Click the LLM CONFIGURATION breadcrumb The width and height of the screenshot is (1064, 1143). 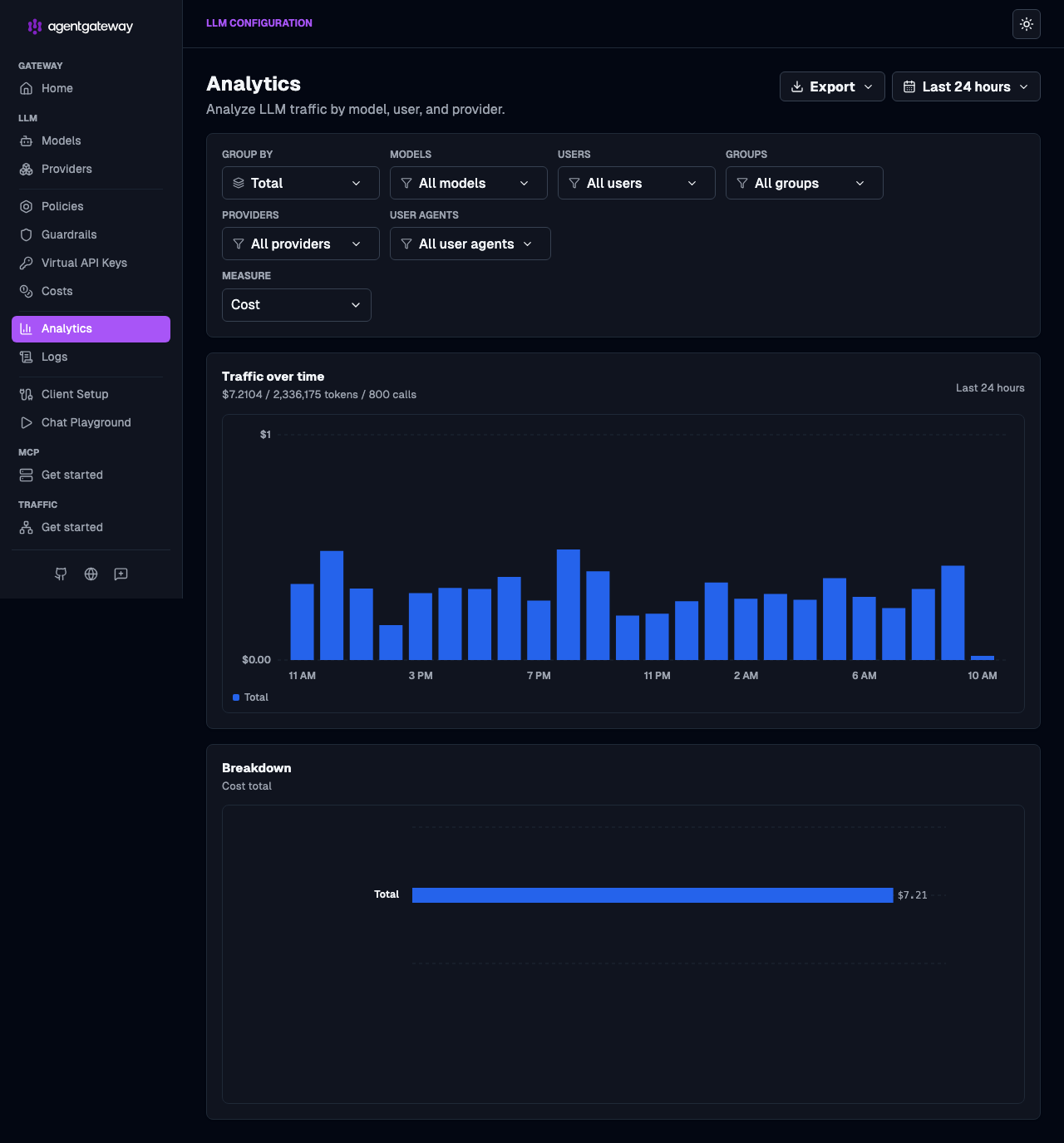pos(259,23)
